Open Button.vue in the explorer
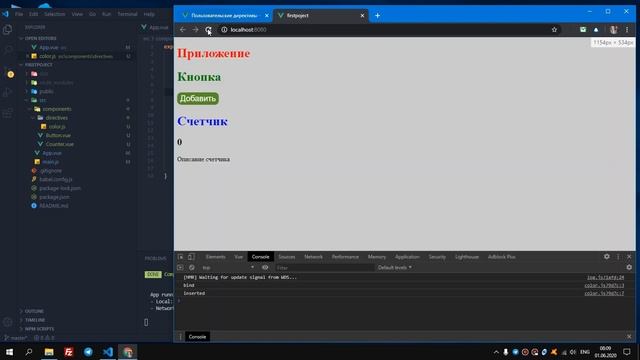 click(x=58, y=136)
